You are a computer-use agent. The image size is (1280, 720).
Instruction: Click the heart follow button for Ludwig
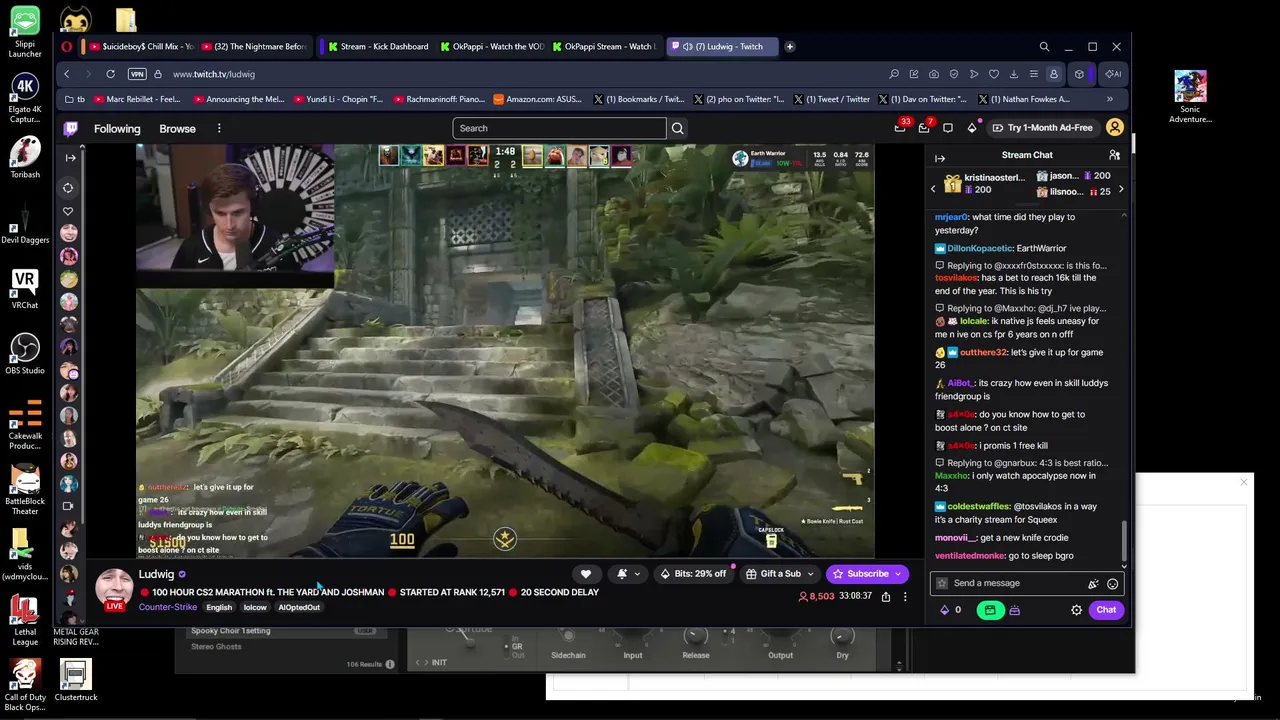click(x=586, y=574)
